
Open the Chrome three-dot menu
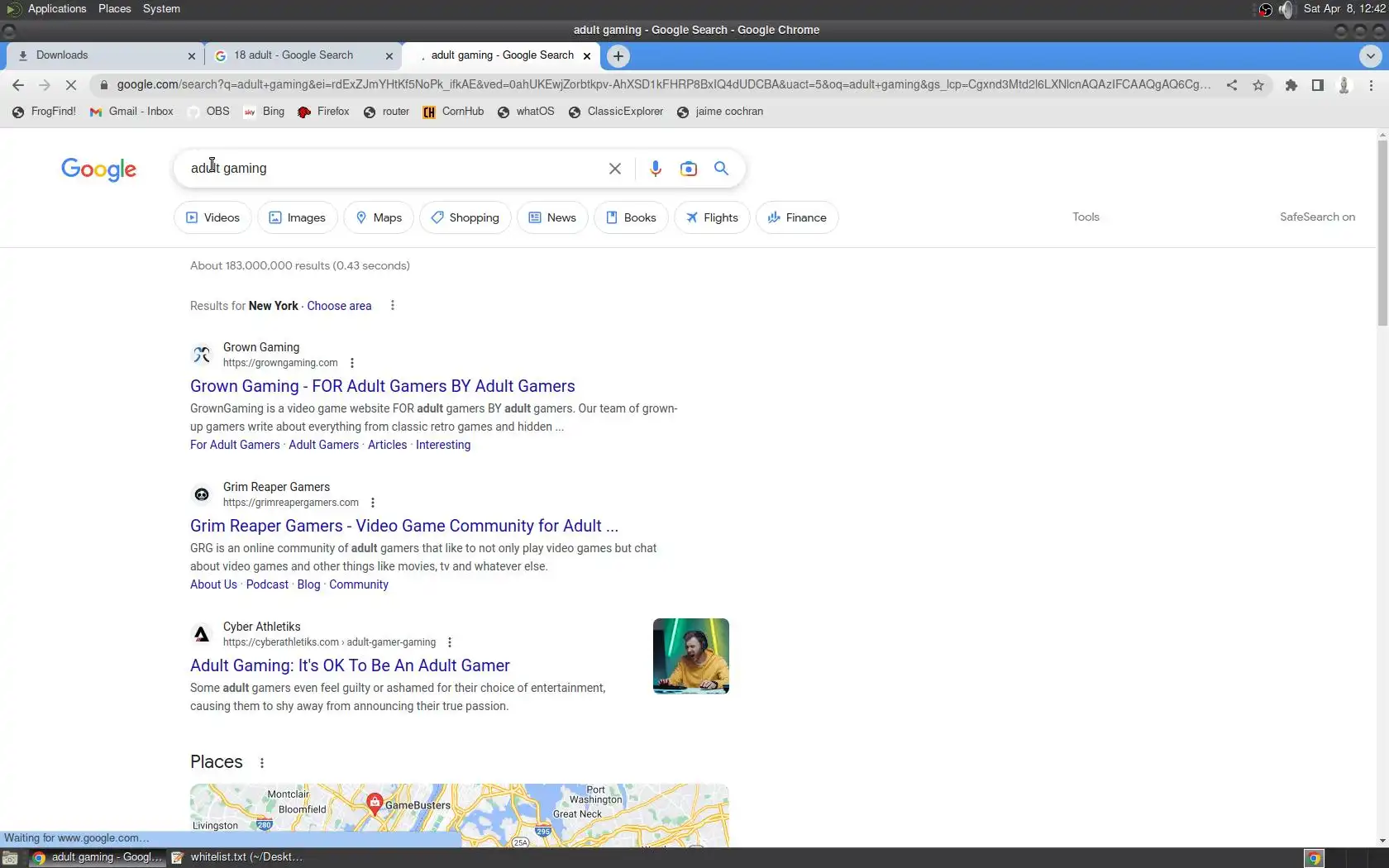tap(1371, 85)
